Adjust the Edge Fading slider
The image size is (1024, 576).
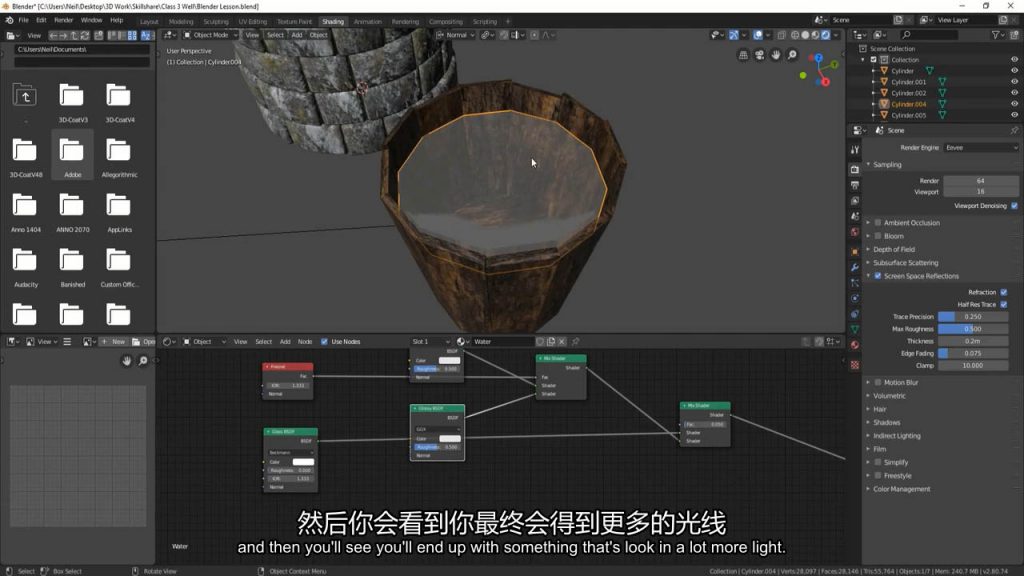point(973,353)
